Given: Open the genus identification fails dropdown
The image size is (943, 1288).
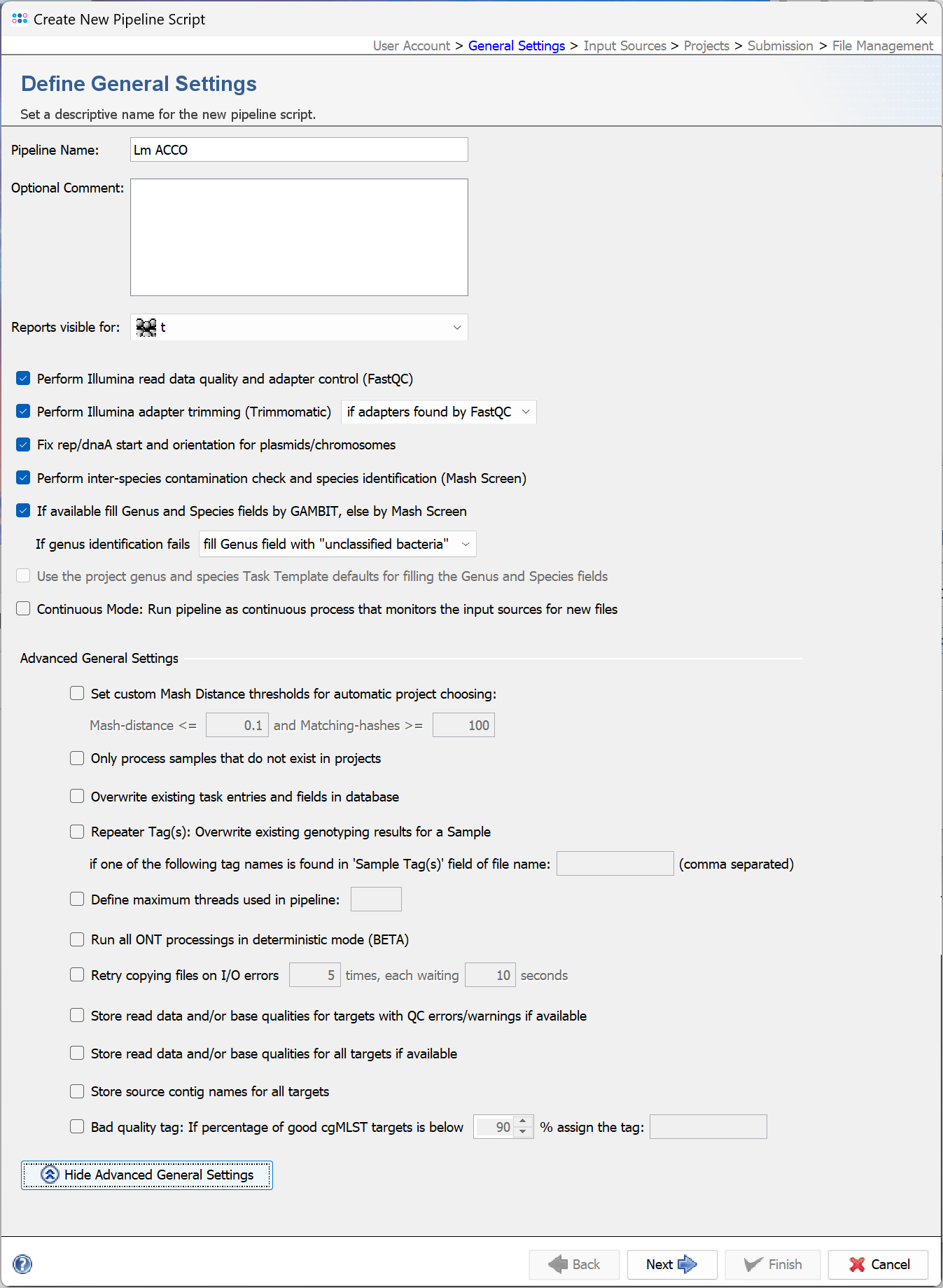Looking at the screenshot, I should (x=337, y=544).
